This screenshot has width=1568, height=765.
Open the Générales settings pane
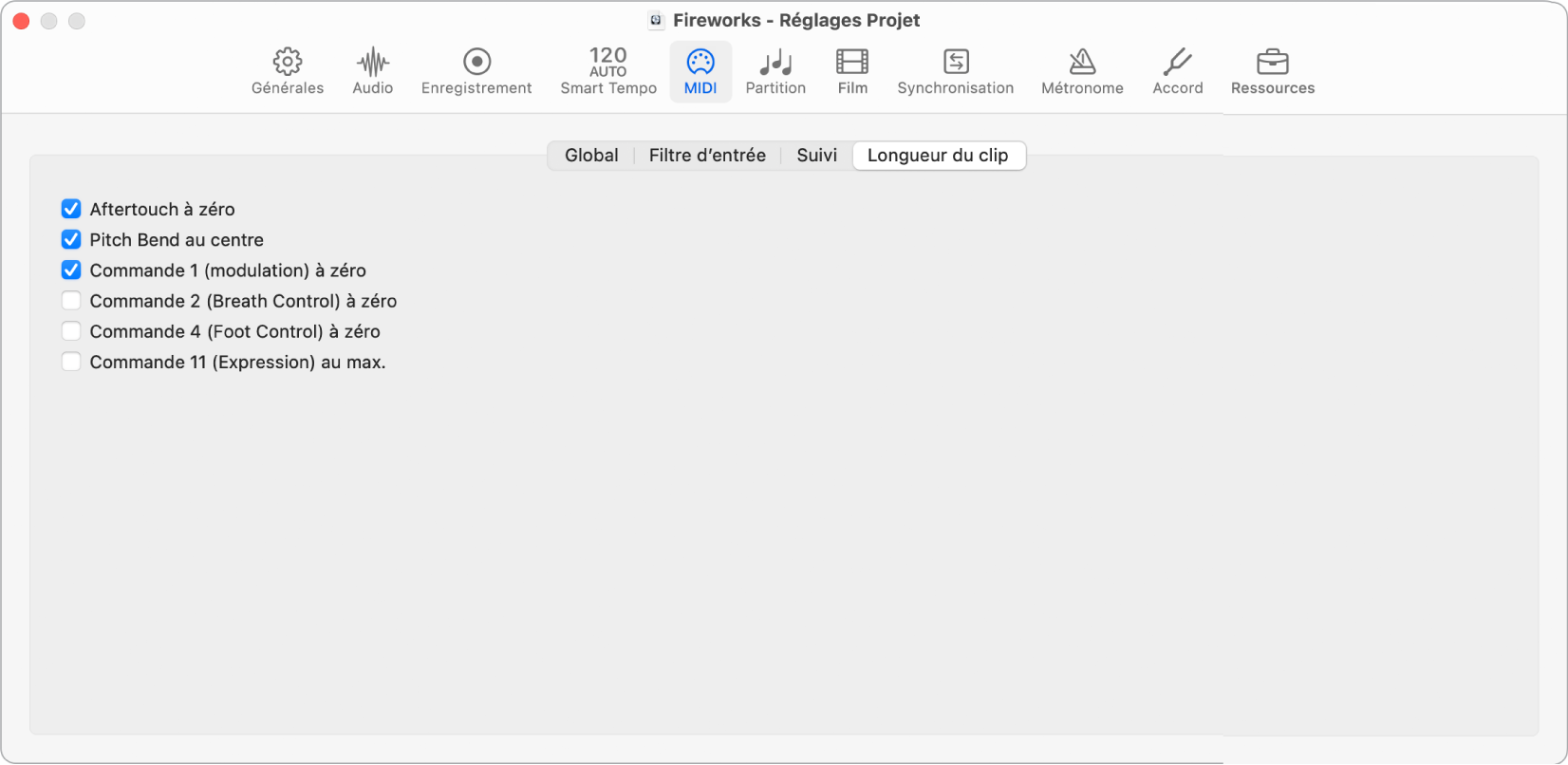coord(288,72)
